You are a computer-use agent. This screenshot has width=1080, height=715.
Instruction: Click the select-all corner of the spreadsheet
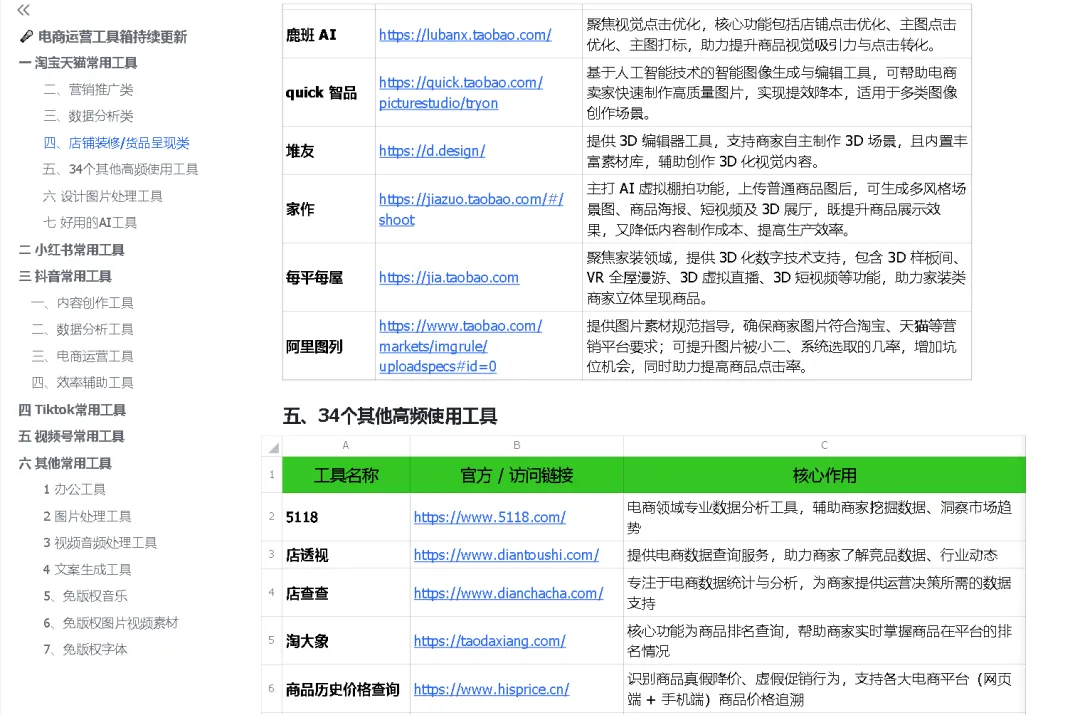point(272,446)
